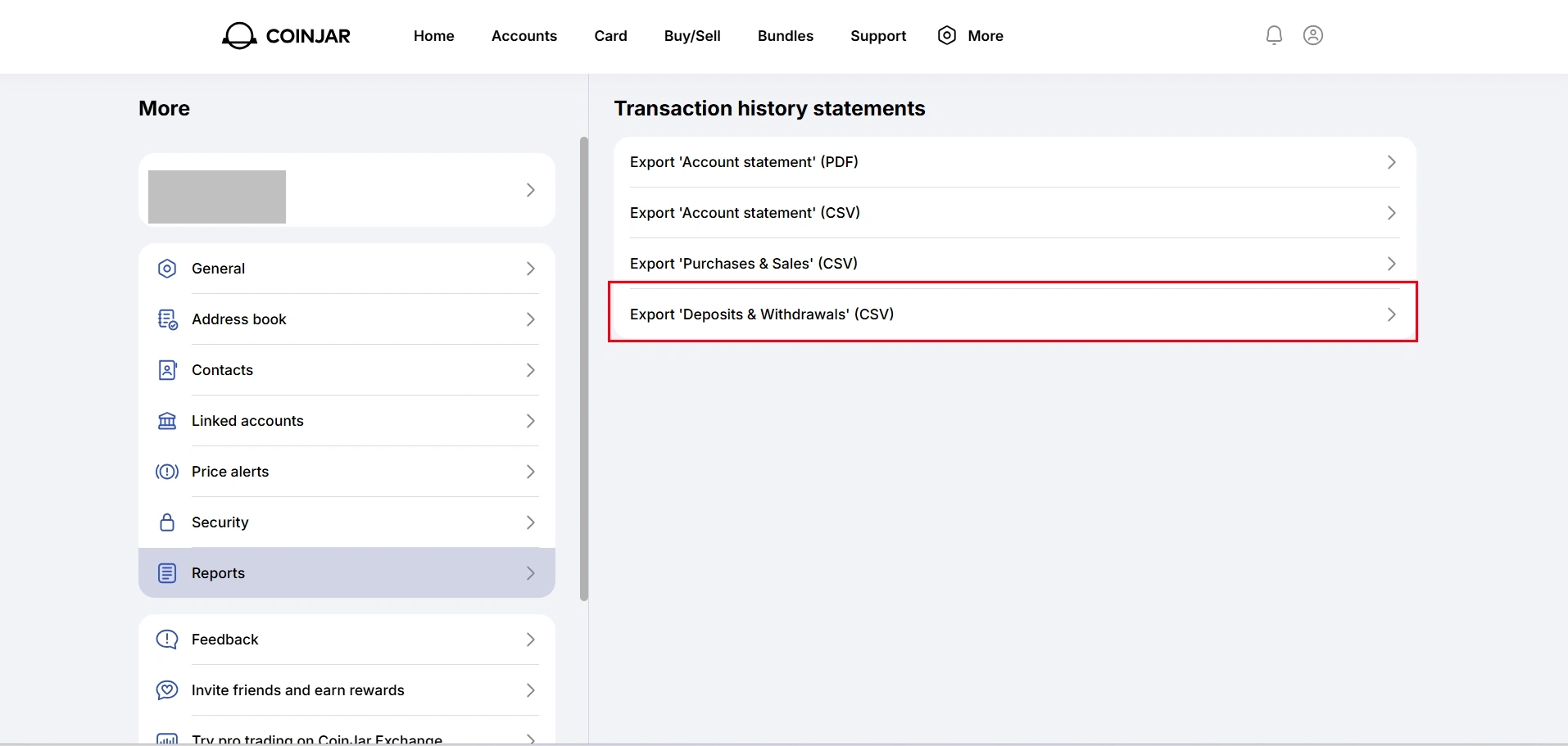This screenshot has height=746, width=1568.
Task: Open the More menu label
Action: tap(986, 36)
